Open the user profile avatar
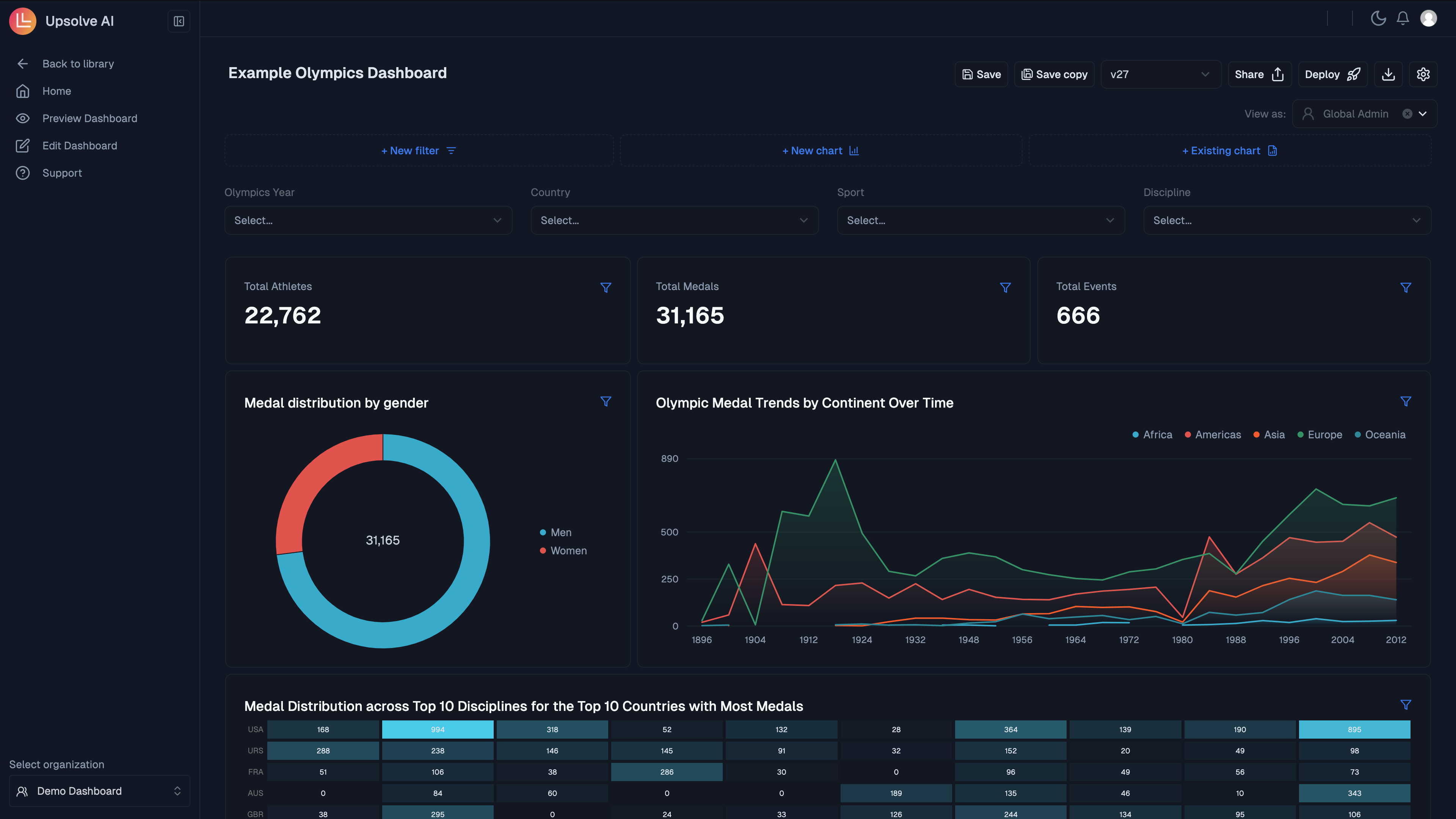This screenshot has height=819, width=1456. click(1429, 17)
